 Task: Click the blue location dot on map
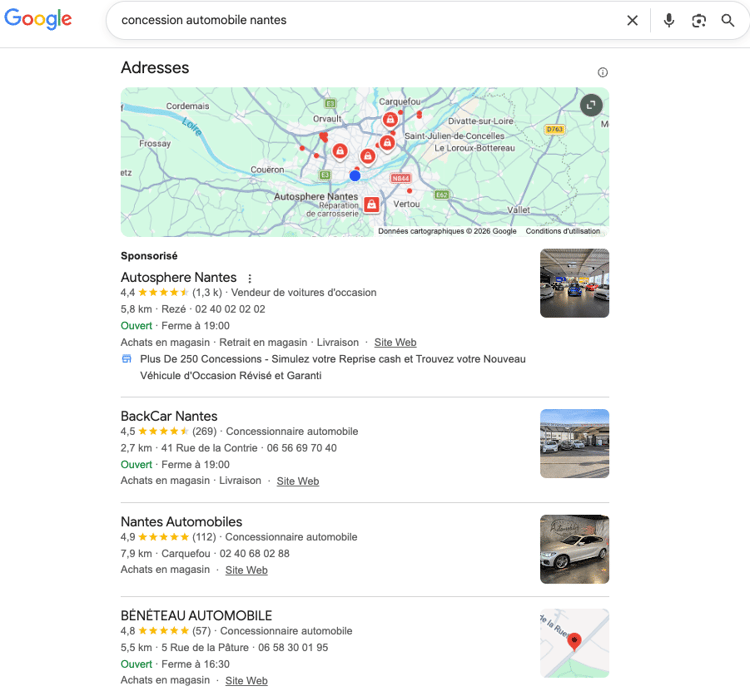pos(355,176)
